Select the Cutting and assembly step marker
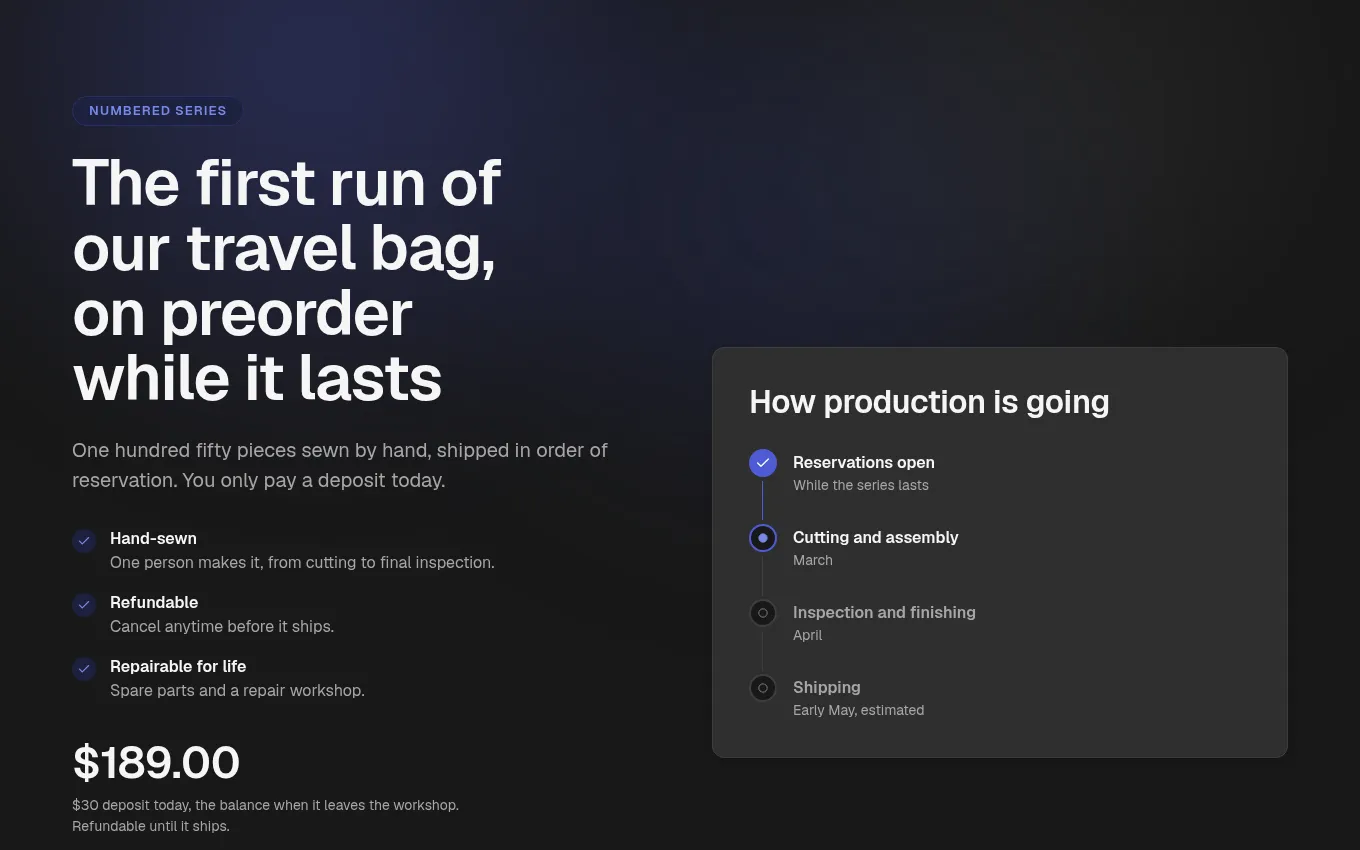This screenshot has height=850, width=1360. (x=763, y=538)
